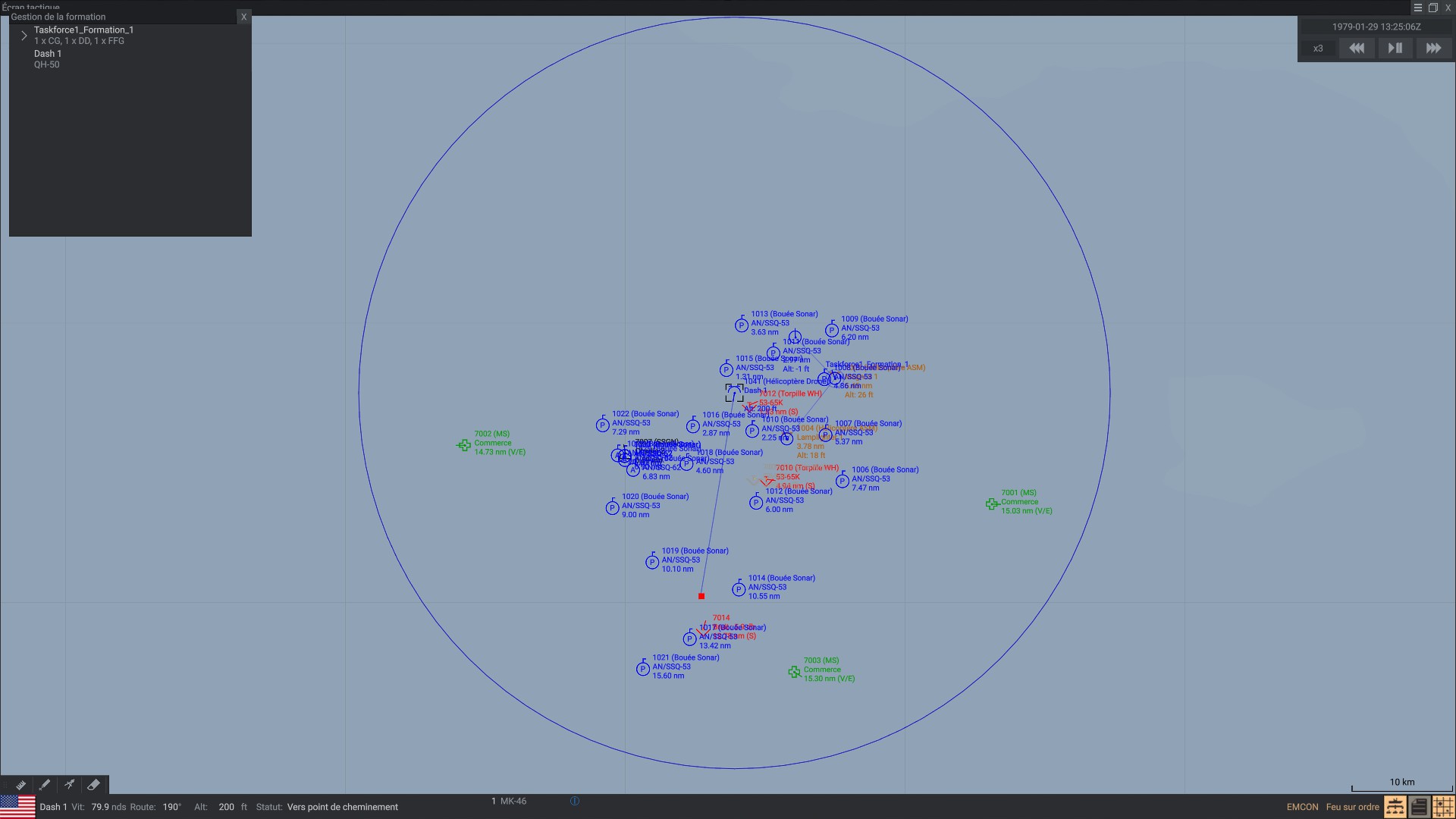
Task: Toggle simulation play/pause
Action: [1395, 48]
